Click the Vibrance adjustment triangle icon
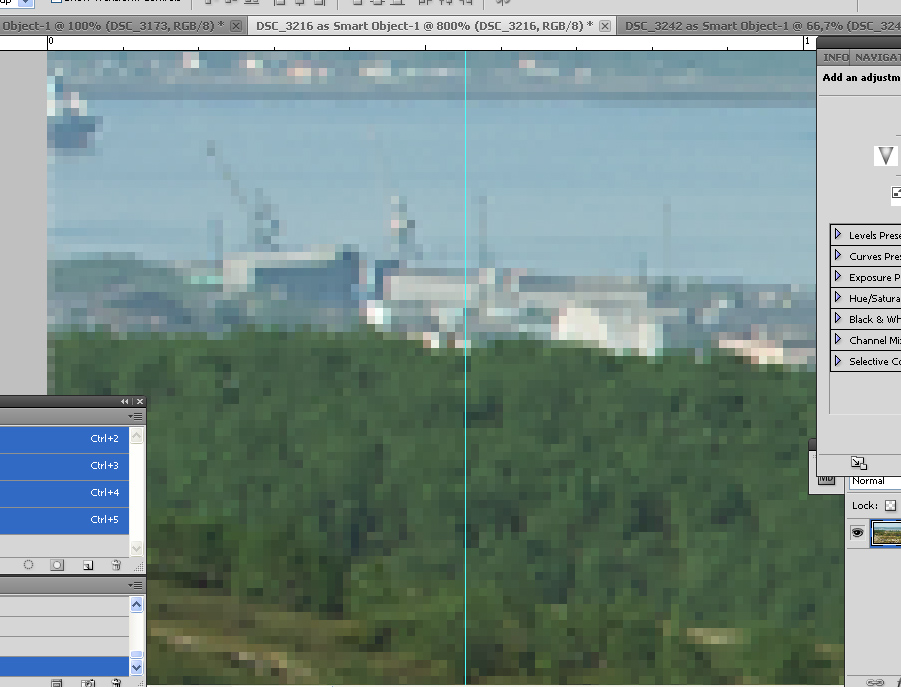The image size is (901, 687). tap(885, 156)
